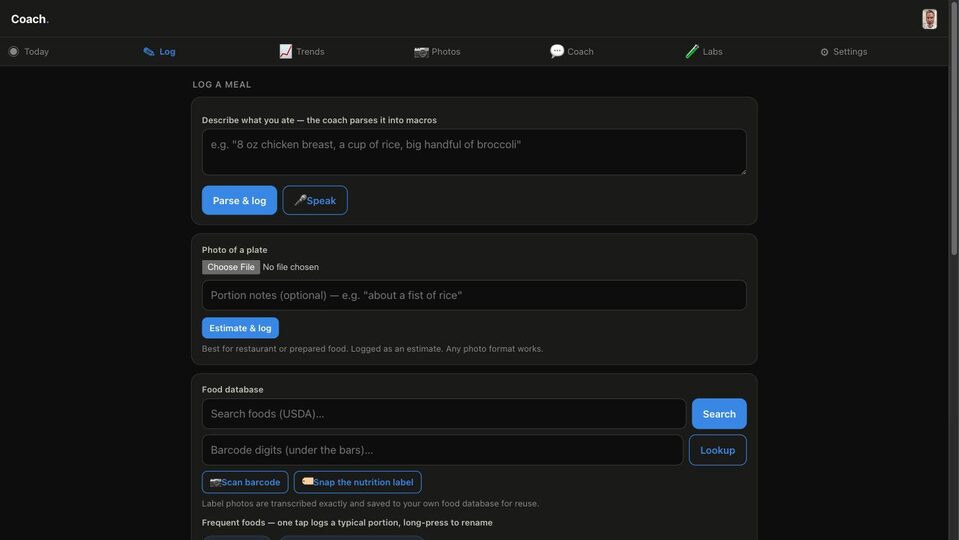
Task: Click the Trends chart icon
Action: point(286,51)
